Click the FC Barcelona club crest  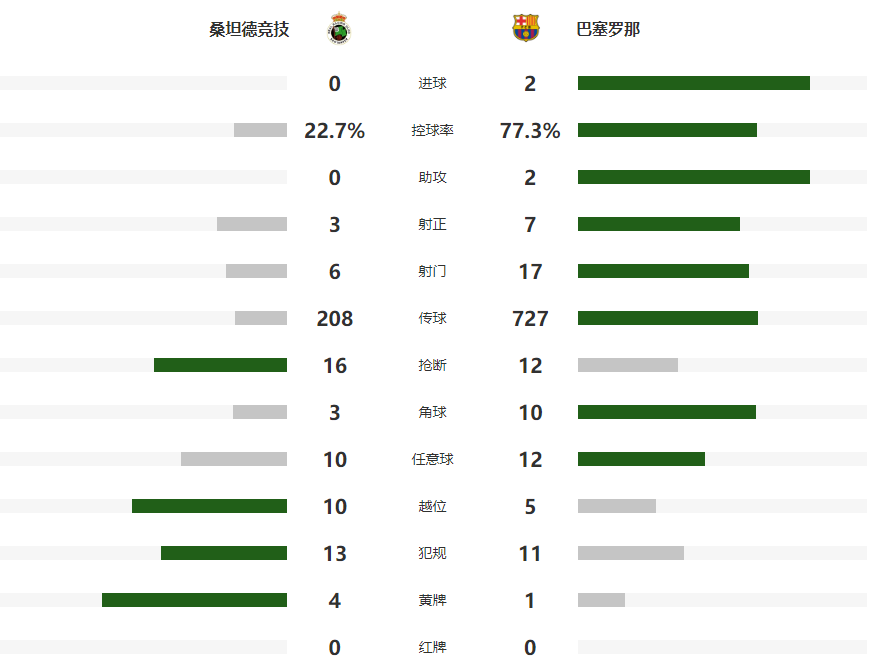(x=525, y=29)
